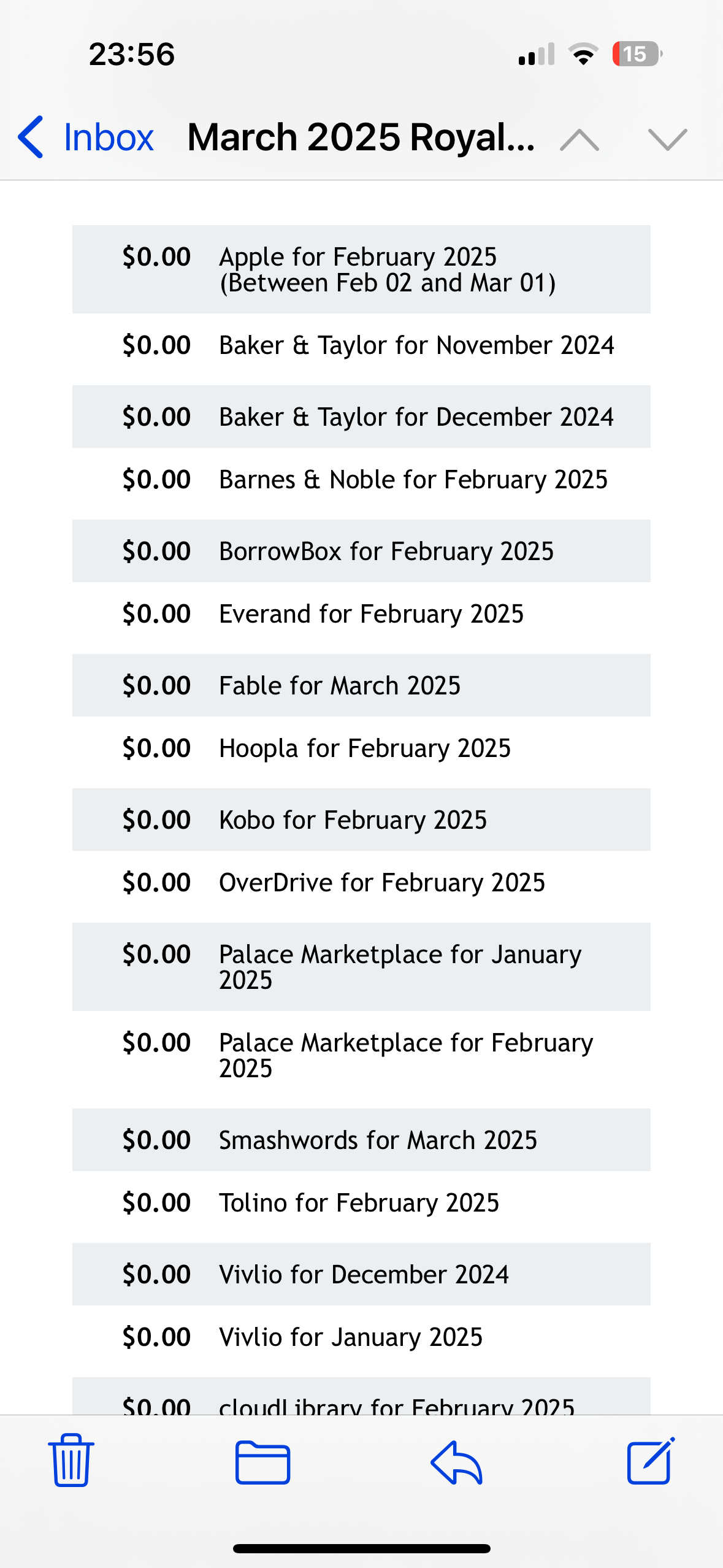Viewport: 723px width, 1568px height.
Task: Open the move to folder icon
Action: click(262, 1462)
